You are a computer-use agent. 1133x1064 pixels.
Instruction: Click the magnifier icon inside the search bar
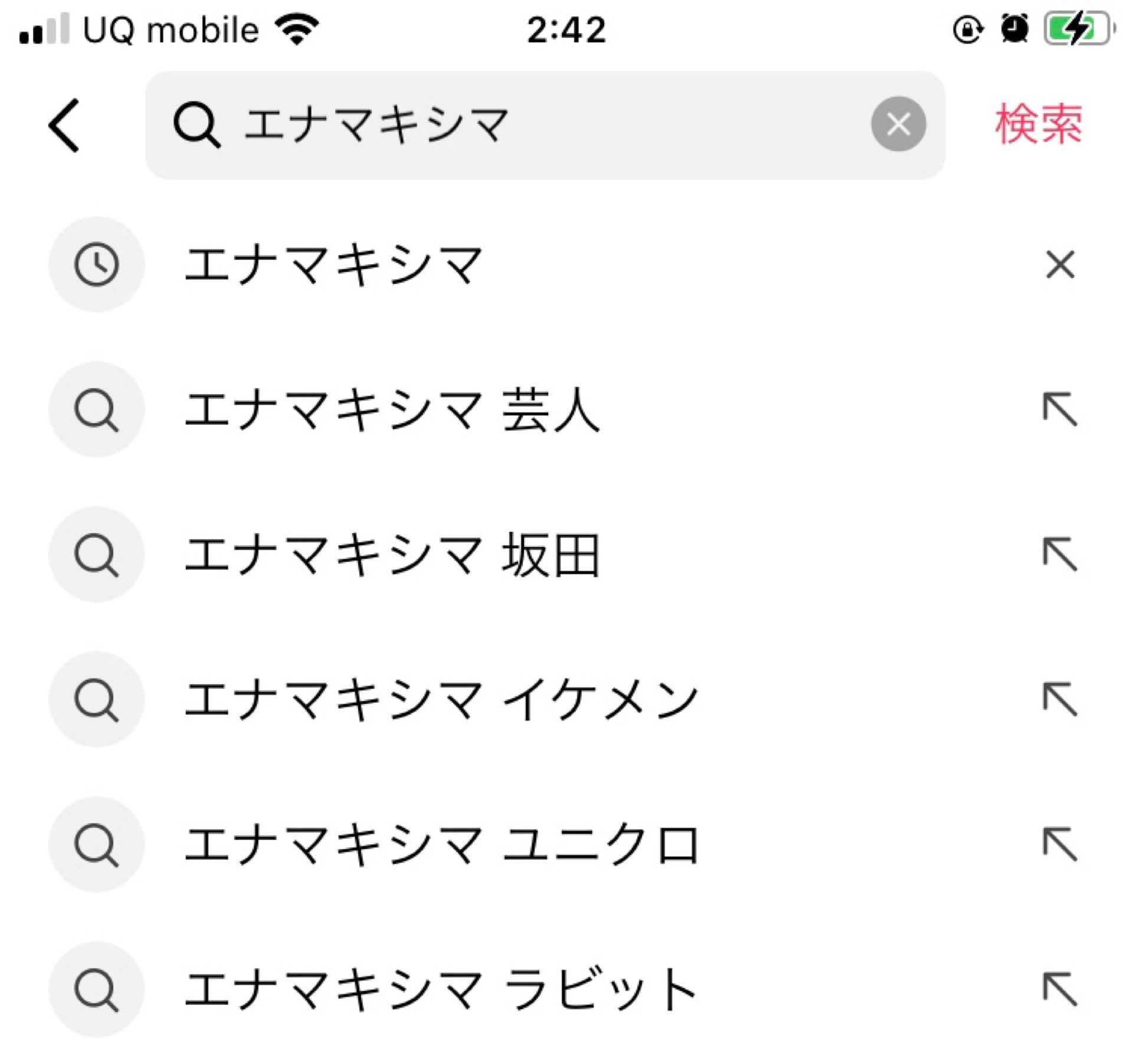point(199,124)
